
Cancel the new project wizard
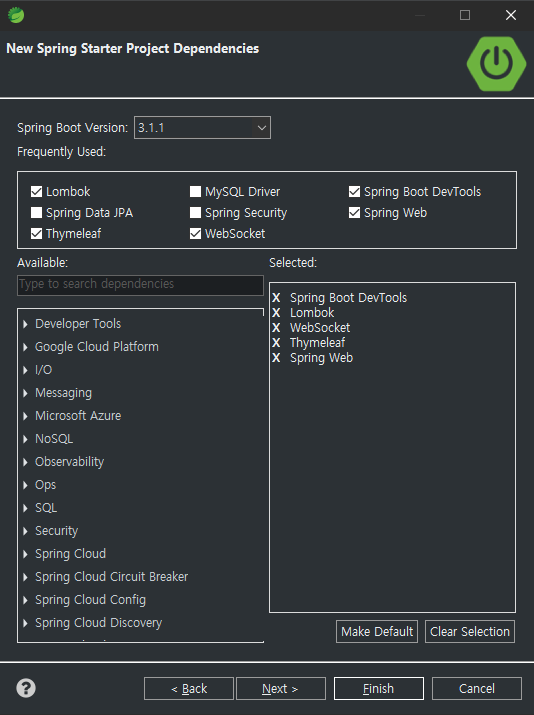coord(477,689)
